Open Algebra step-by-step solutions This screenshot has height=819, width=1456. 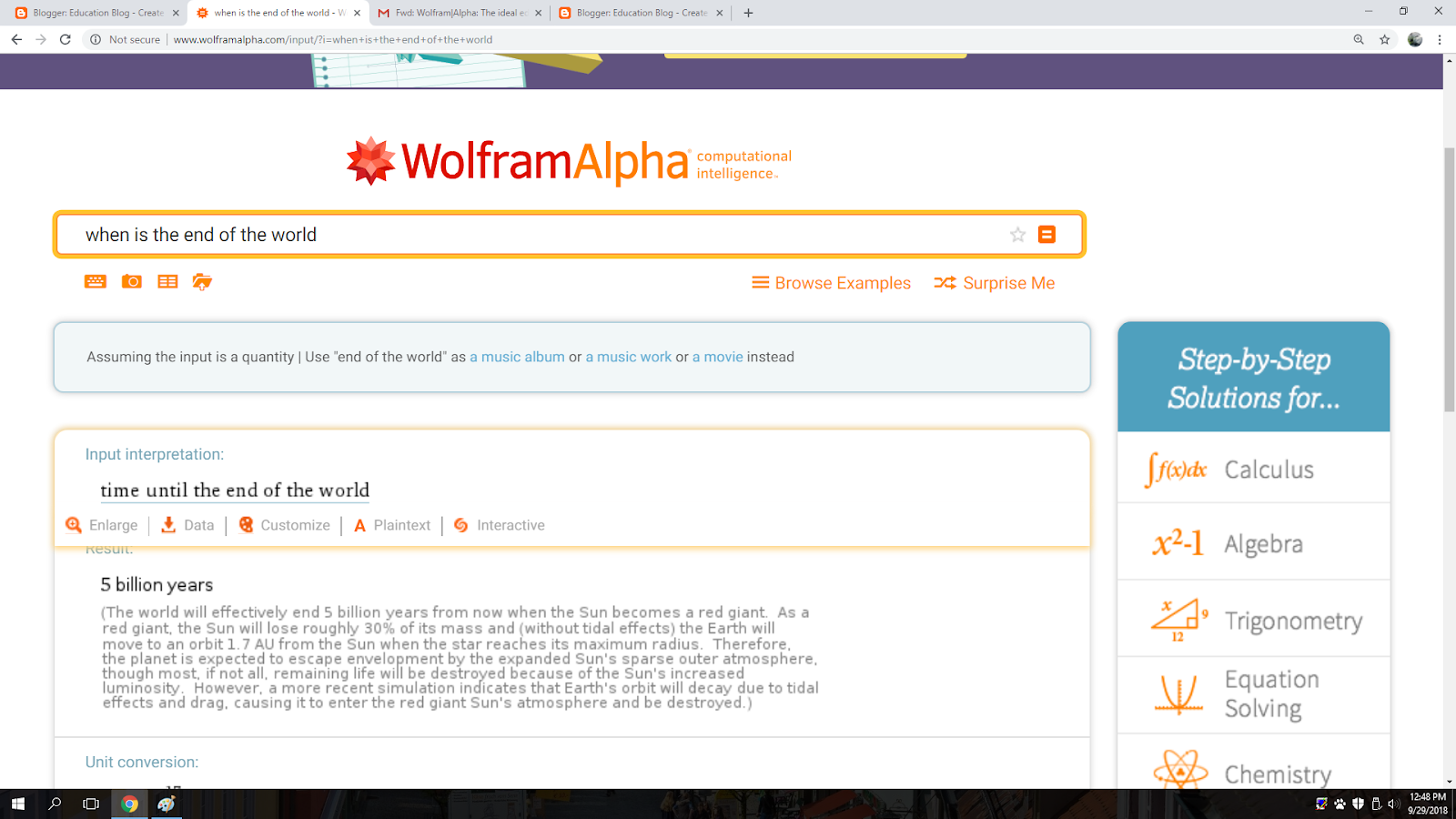(1254, 543)
